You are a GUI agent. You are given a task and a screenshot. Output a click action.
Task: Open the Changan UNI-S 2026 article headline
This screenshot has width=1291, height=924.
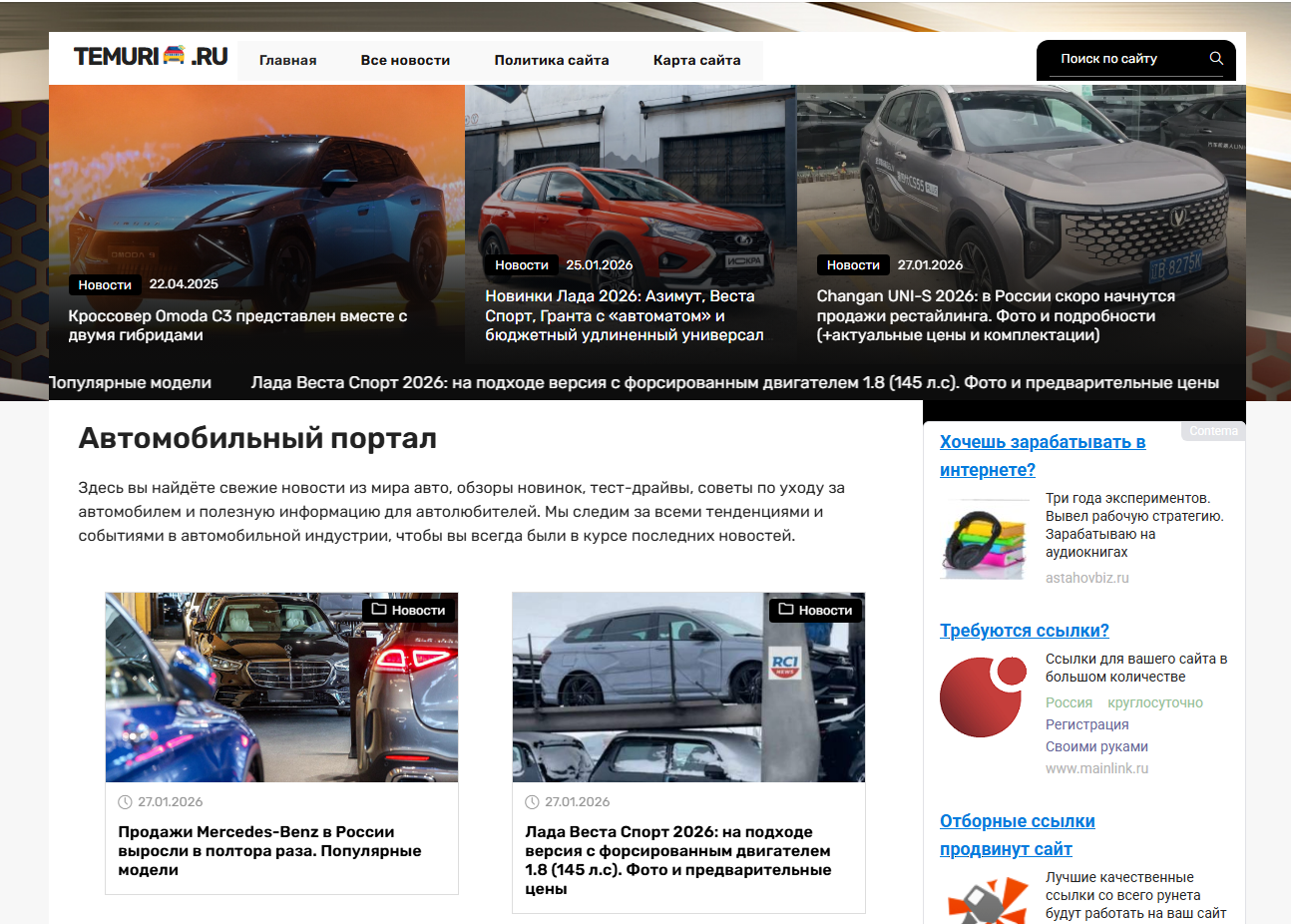pyautogui.click(x=996, y=315)
